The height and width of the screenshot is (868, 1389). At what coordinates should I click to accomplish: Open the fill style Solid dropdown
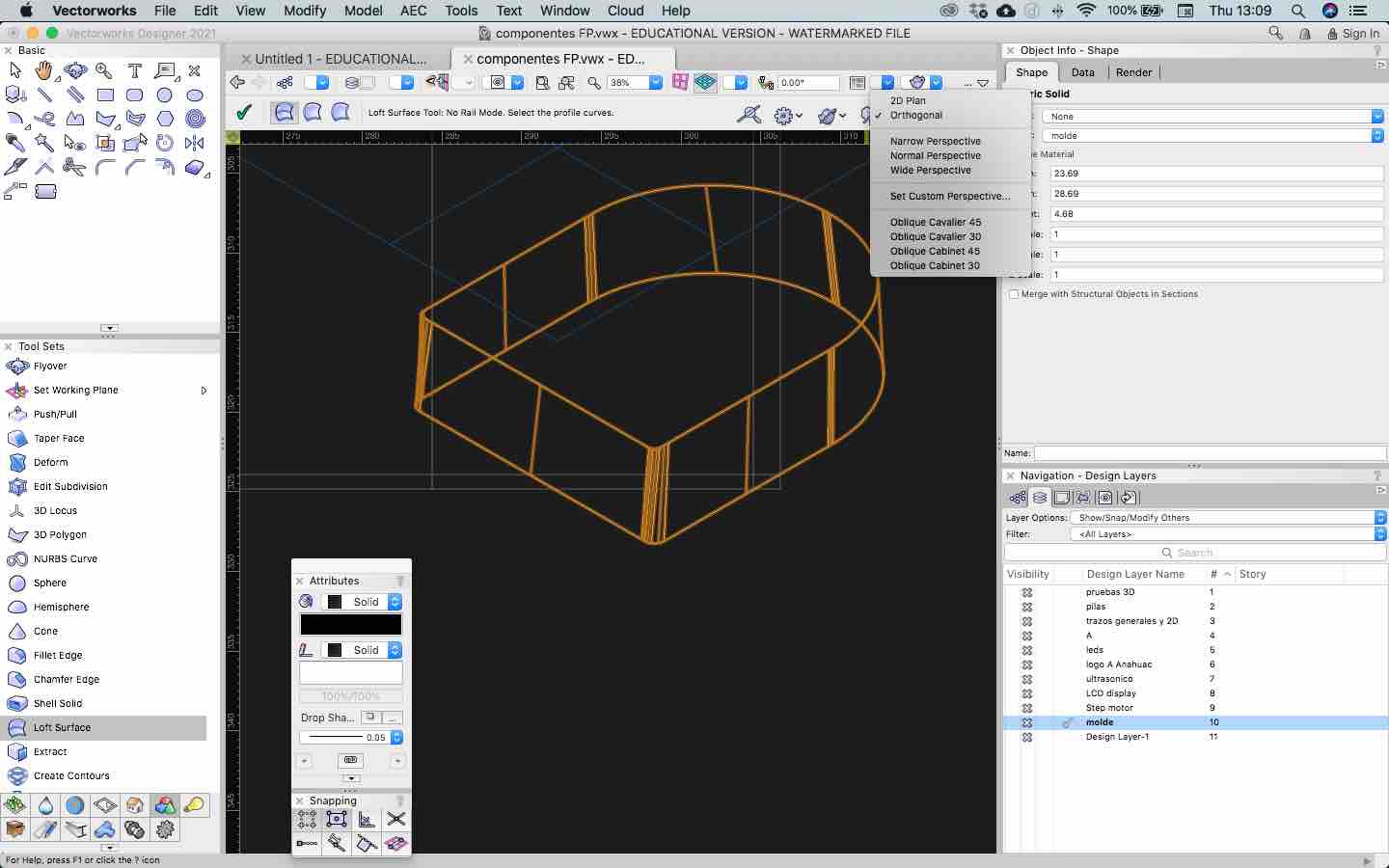tap(362, 602)
